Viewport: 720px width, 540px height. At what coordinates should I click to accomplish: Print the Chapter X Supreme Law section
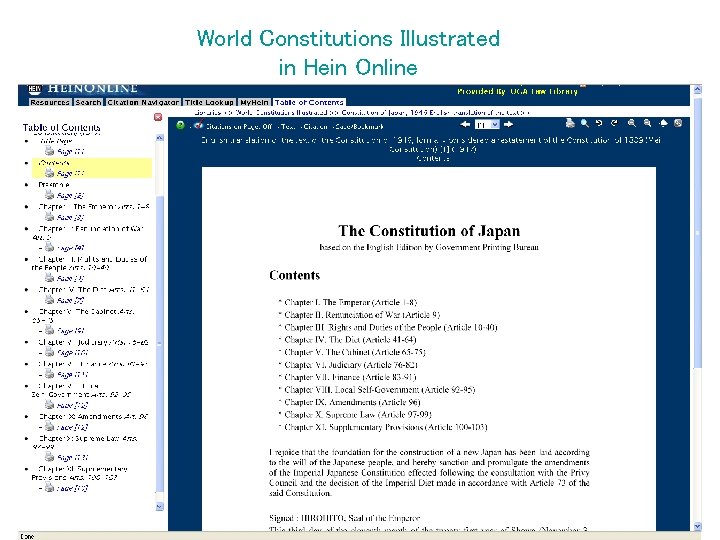click(x=49, y=457)
